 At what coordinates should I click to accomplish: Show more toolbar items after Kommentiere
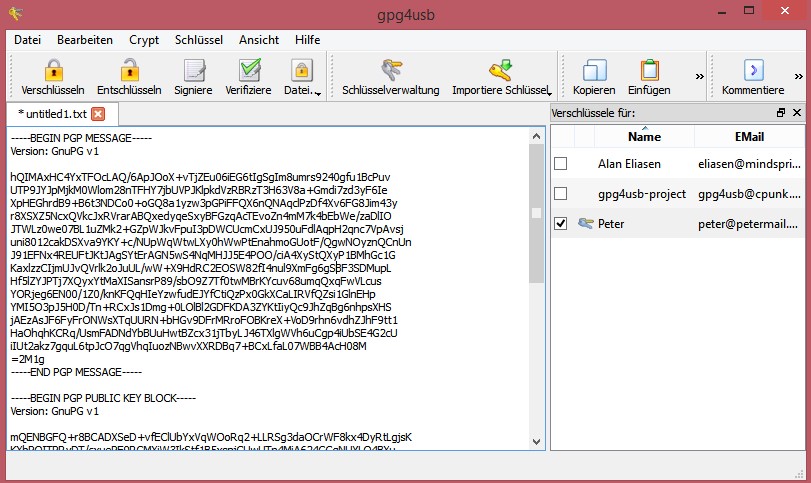800,76
